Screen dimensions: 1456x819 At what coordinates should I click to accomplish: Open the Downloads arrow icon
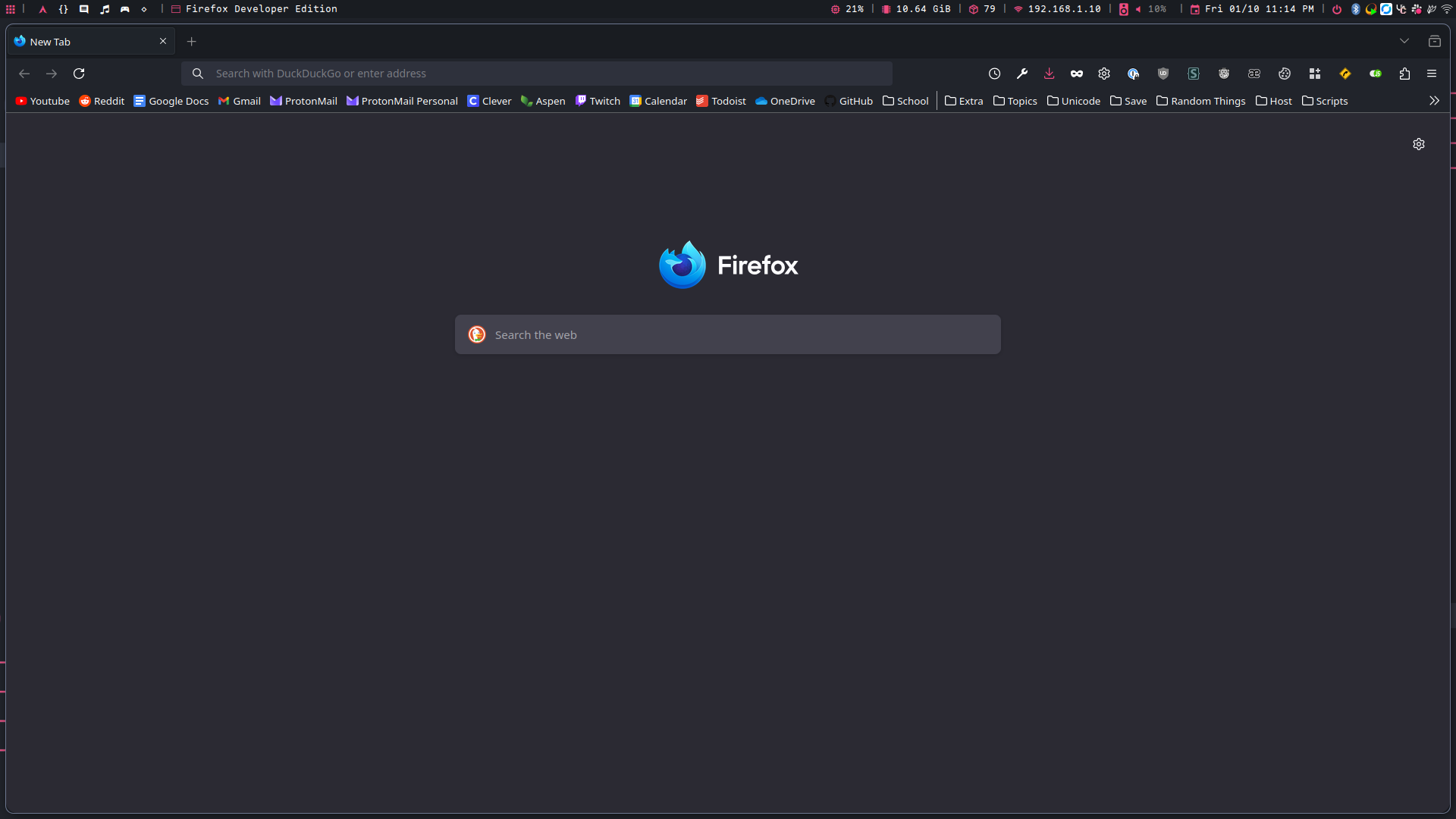click(x=1049, y=74)
